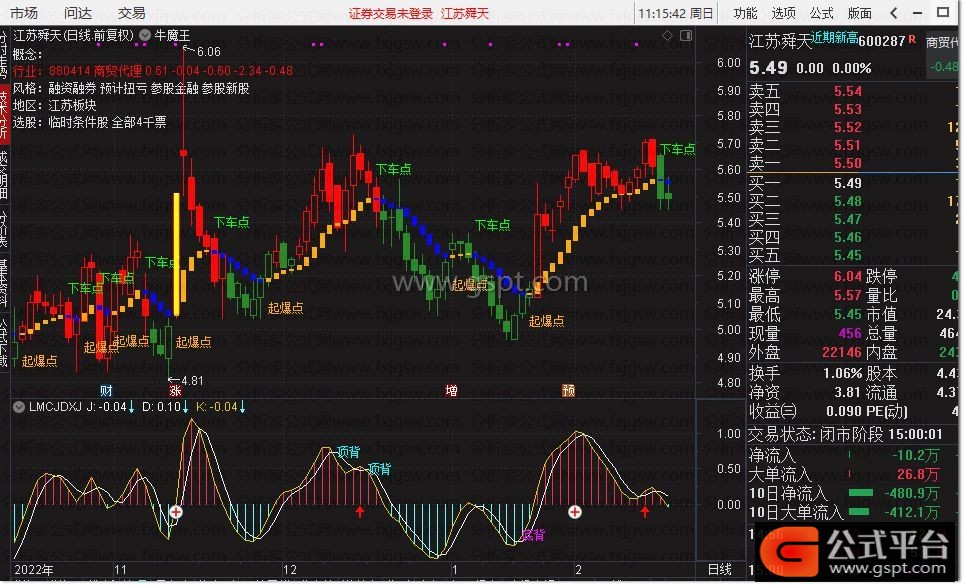Click the 卖一 price 5.50

tap(847, 164)
